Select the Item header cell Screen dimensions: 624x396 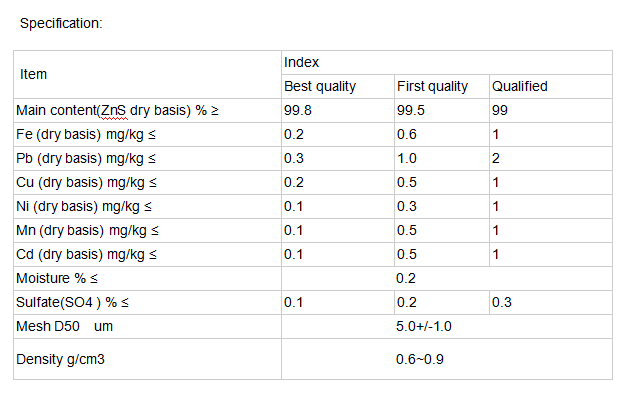pos(147,74)
